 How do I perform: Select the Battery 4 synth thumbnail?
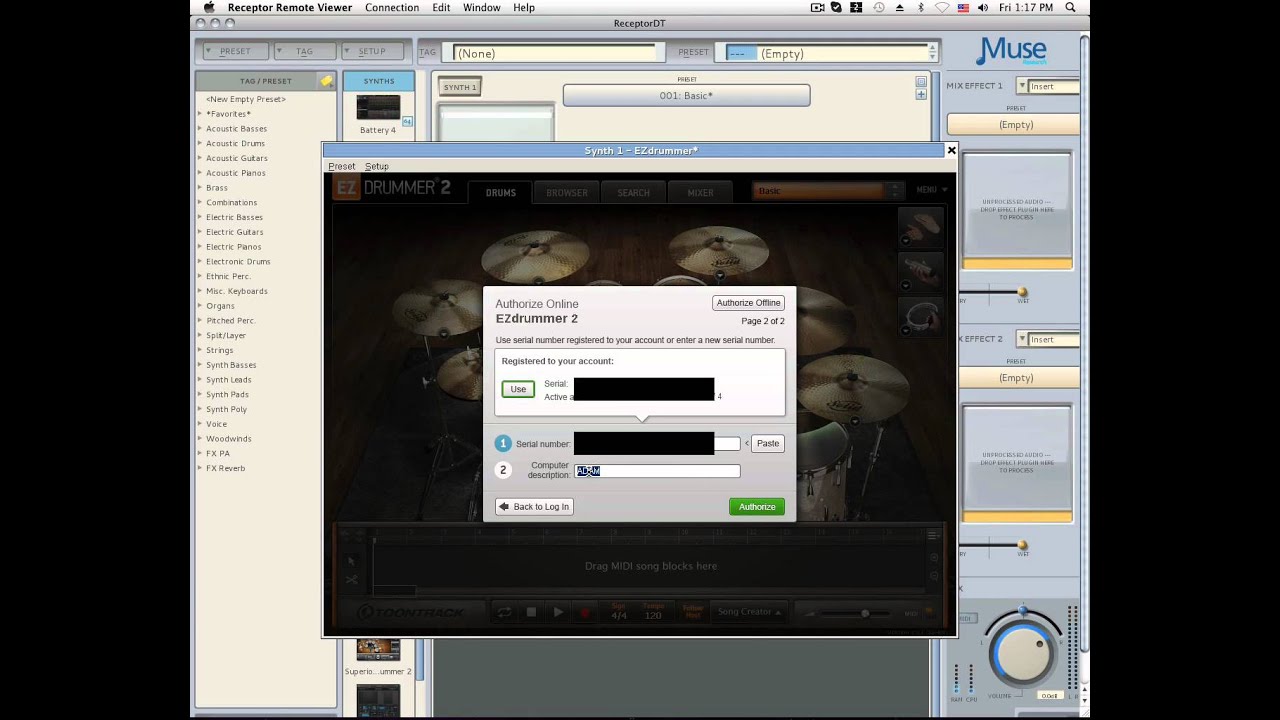coord(378,108)
